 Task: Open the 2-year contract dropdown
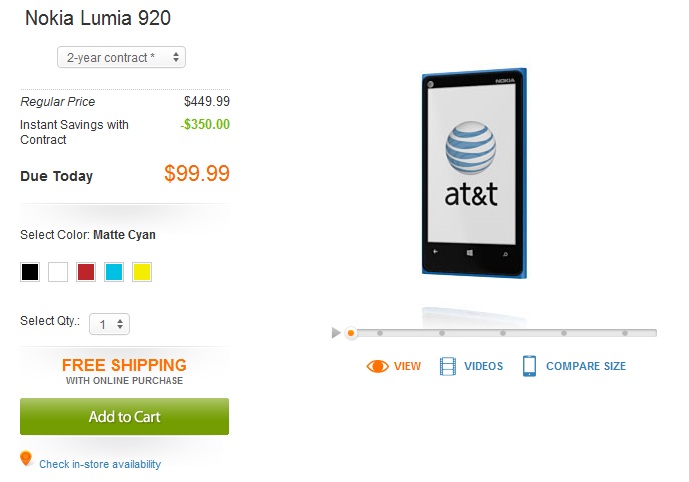click(121, 58)
